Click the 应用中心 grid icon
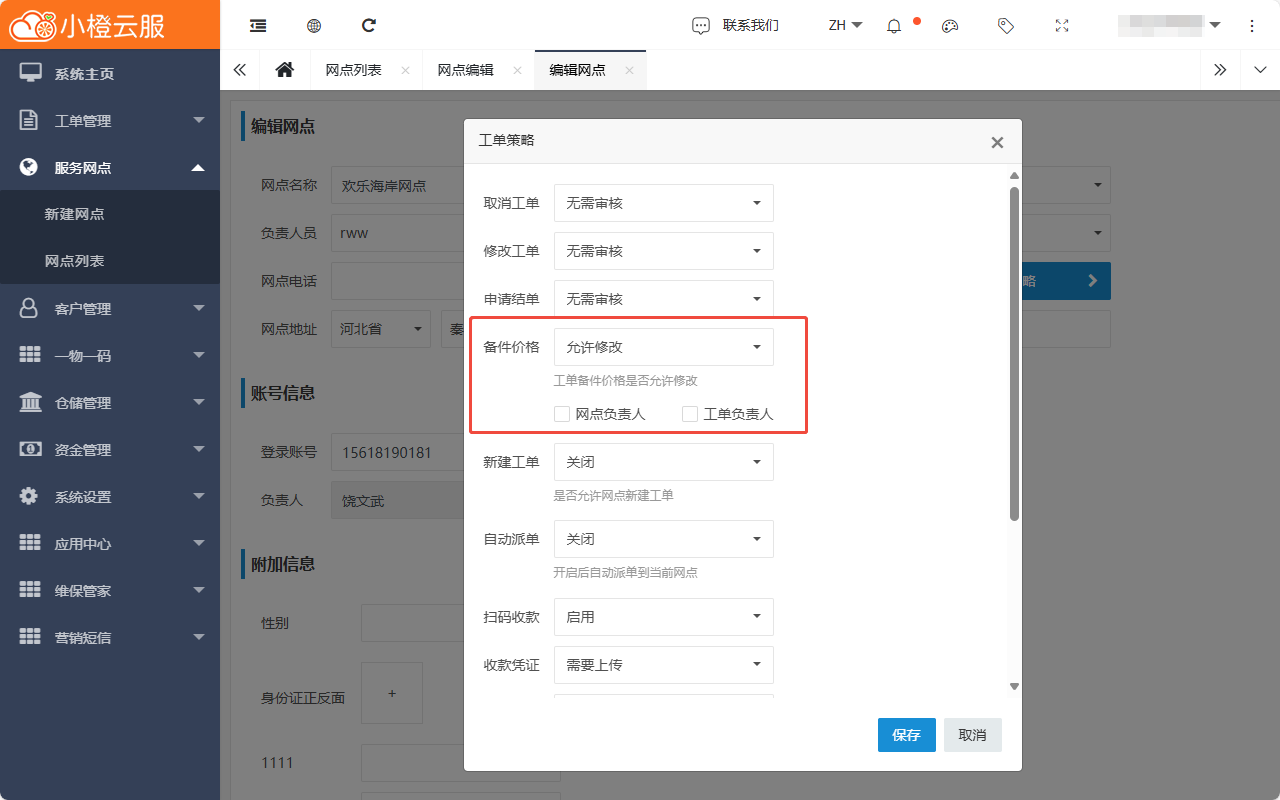 30,543
